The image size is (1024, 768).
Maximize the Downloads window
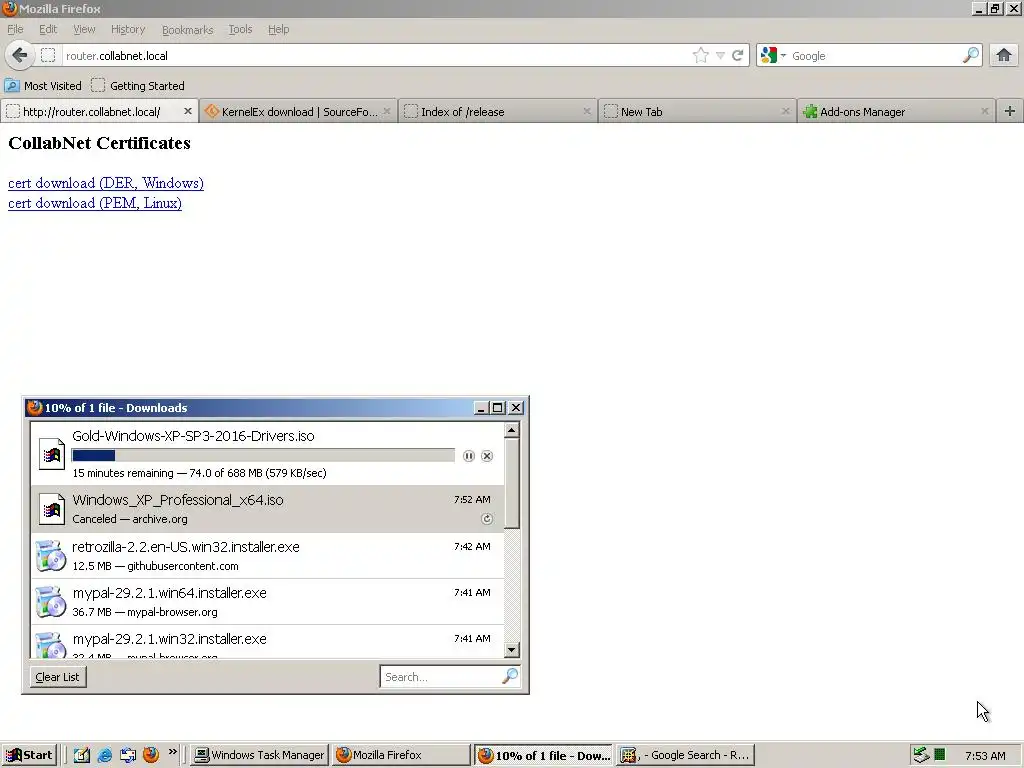pyautogui.click(x=498, y=408)
